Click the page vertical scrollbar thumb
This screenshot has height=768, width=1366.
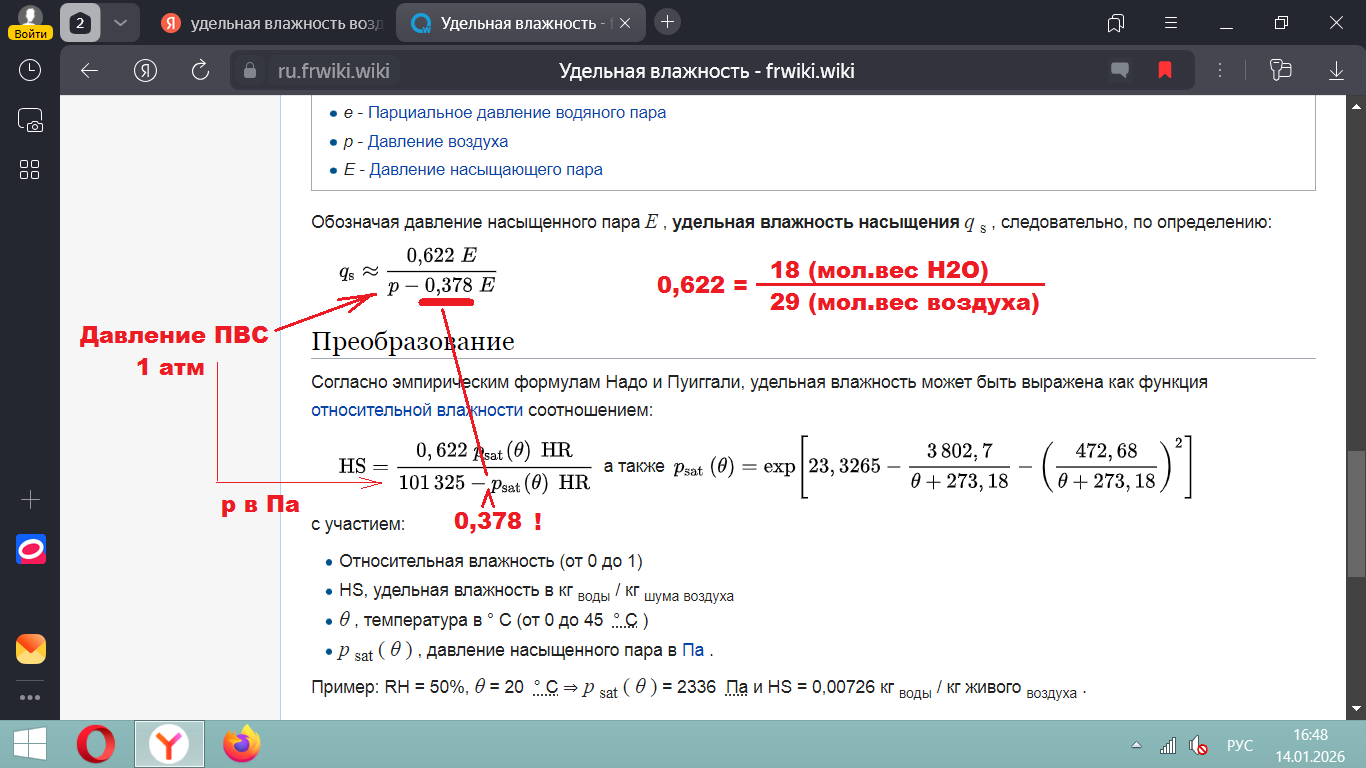point(1356,510)
